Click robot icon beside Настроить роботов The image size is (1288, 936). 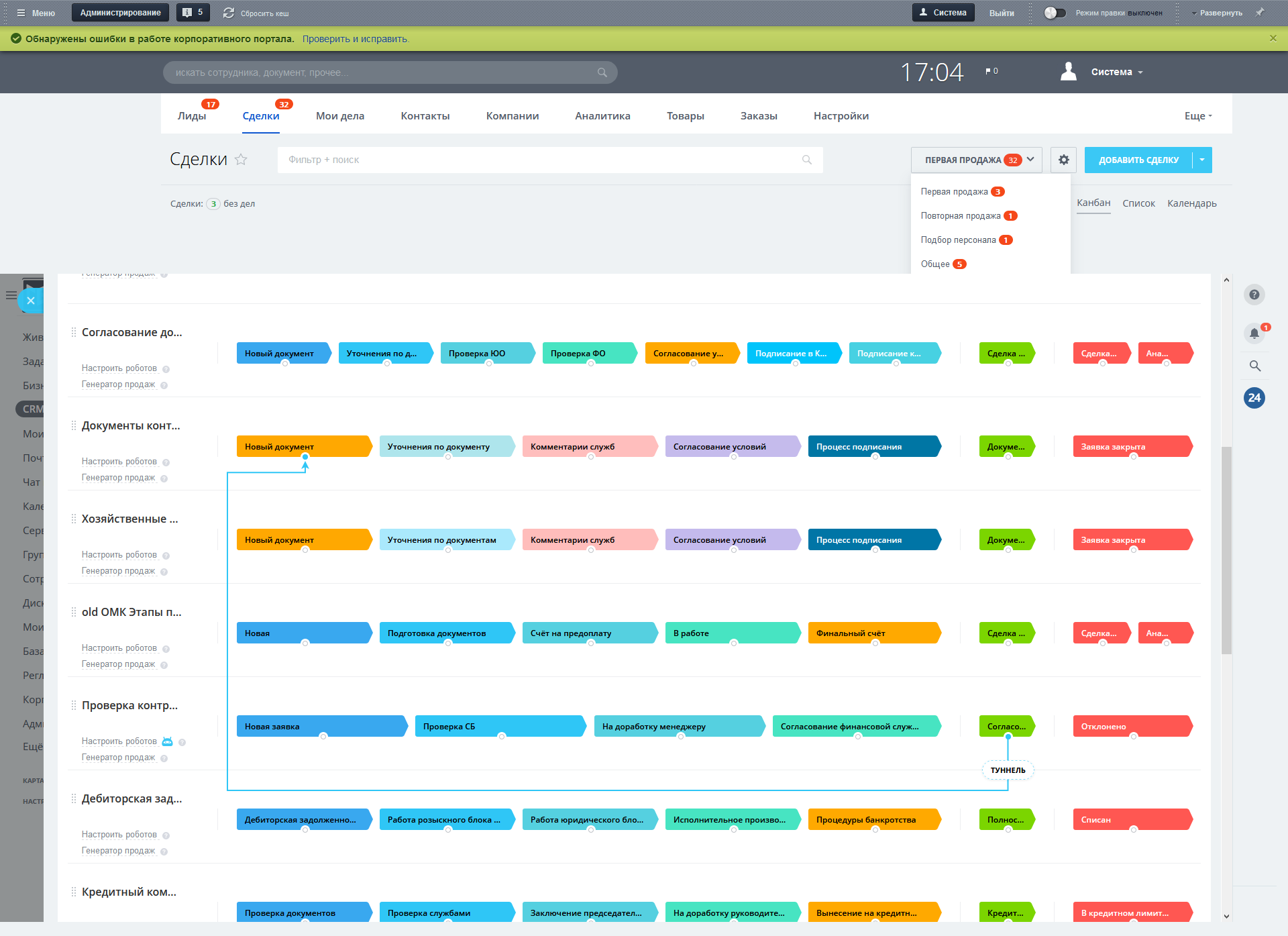(x=168, y=741)
